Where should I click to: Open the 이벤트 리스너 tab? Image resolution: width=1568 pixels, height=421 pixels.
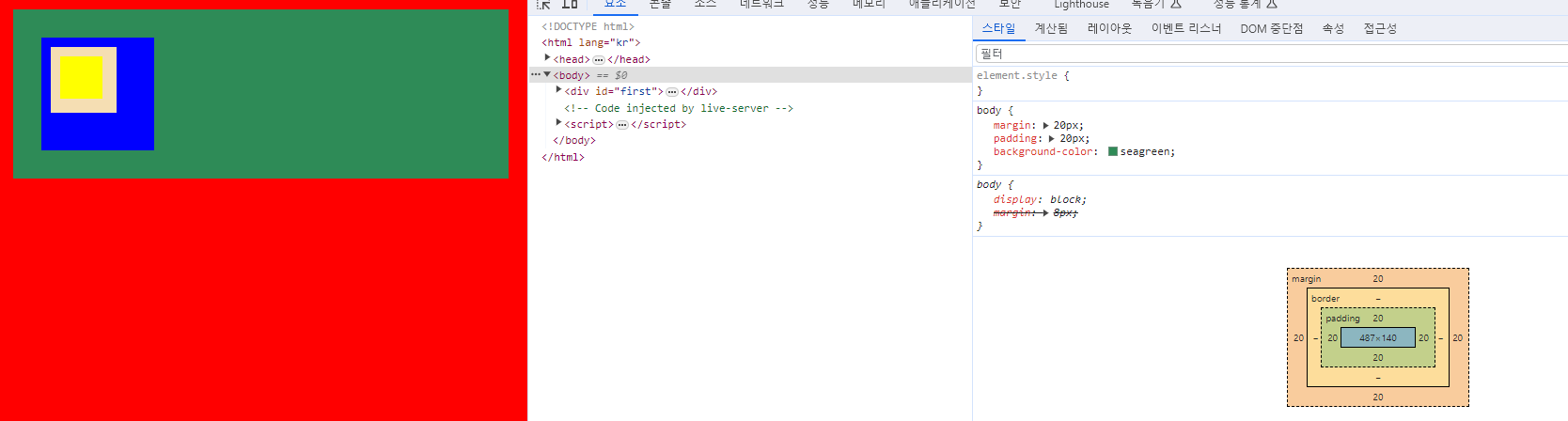coord(1186,28)
